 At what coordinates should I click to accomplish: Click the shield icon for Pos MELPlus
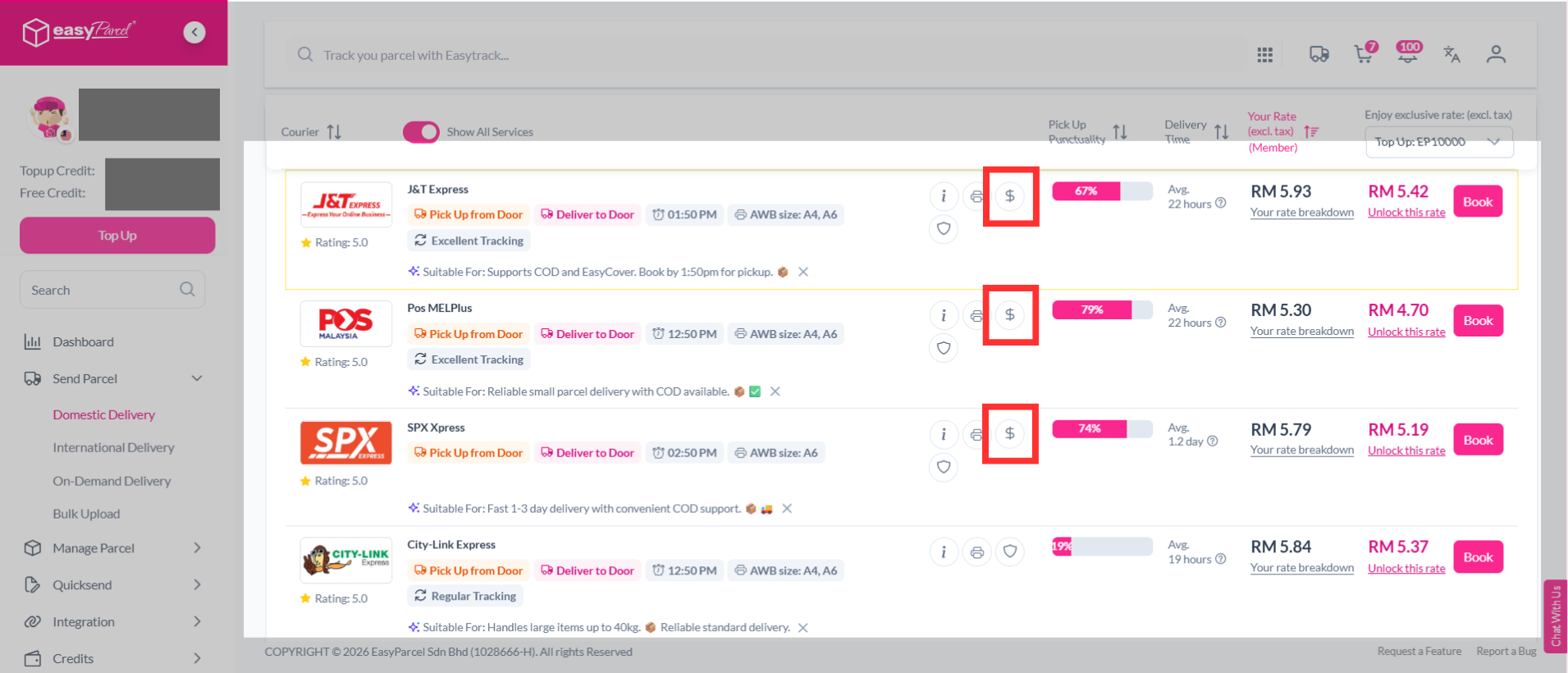click(x=944, y=348)
